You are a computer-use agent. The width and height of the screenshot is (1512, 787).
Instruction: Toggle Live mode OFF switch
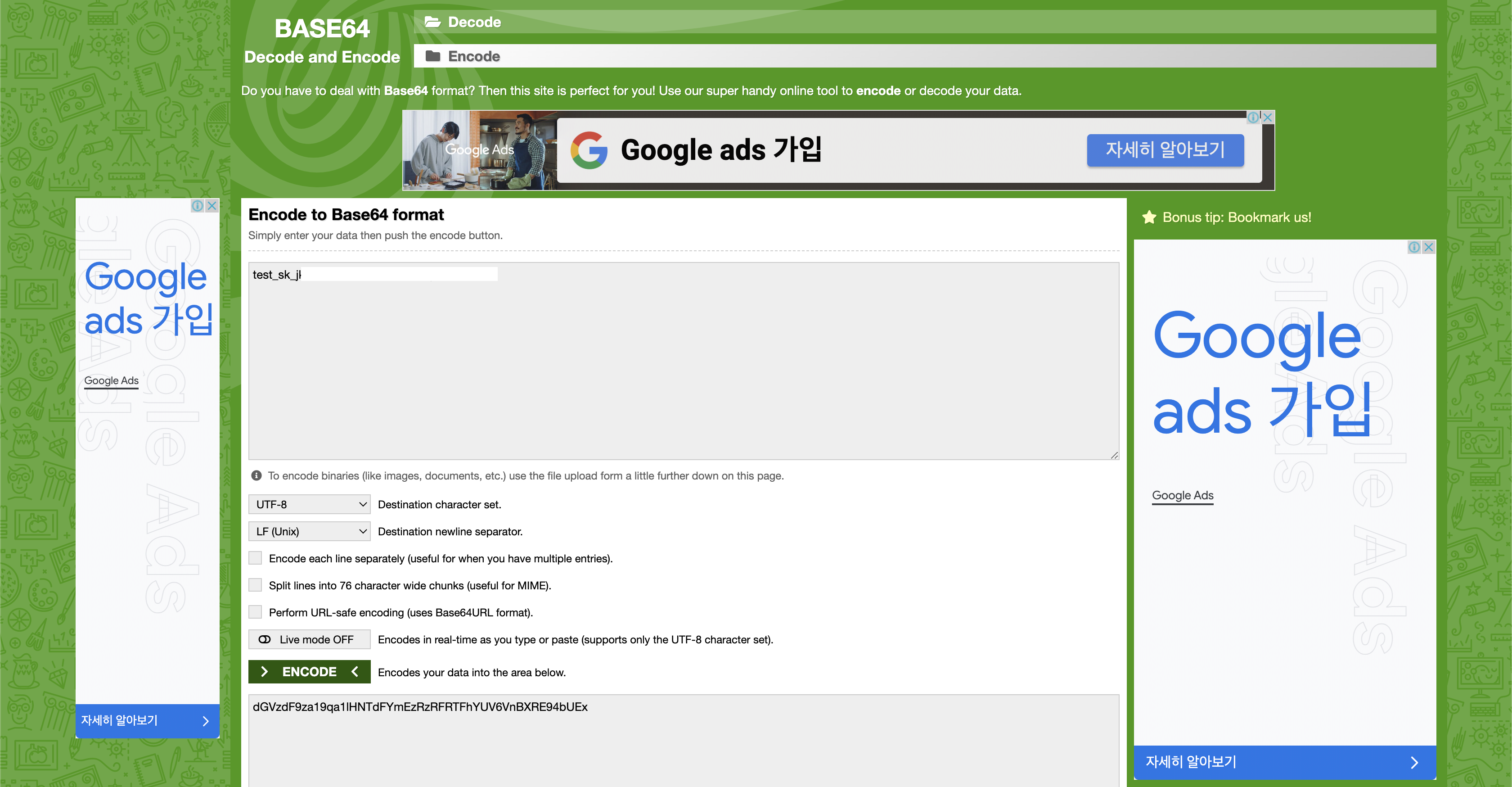pos(309,640)
